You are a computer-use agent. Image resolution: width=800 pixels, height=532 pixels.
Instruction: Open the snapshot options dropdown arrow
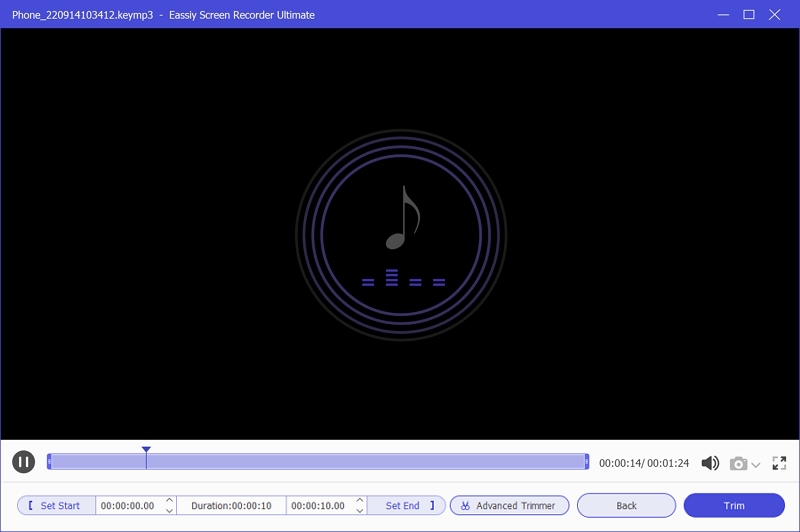tap(756, 465)
